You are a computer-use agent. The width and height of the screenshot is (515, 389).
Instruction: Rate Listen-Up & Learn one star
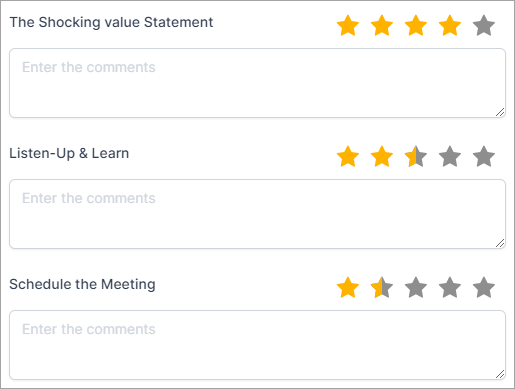(348, 156)
